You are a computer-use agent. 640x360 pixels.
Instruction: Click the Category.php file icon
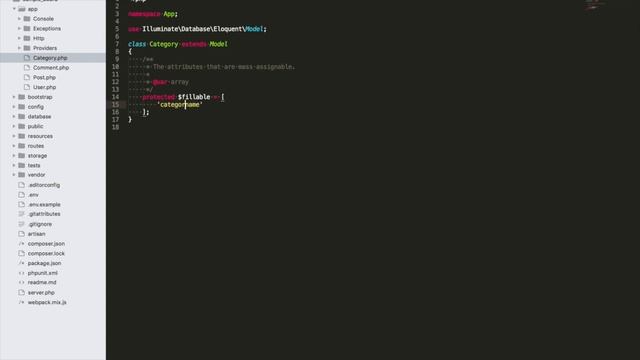point(27,58)
